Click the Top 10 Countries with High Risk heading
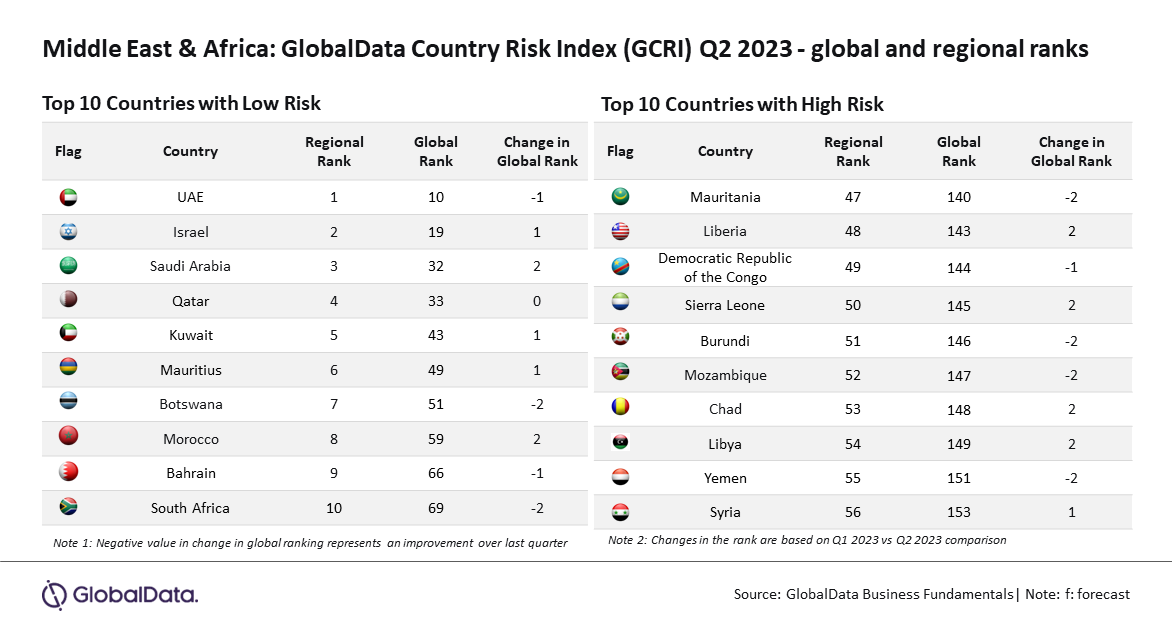The width and height of the screenshot is (1172, 628). (x=742, y=104)
